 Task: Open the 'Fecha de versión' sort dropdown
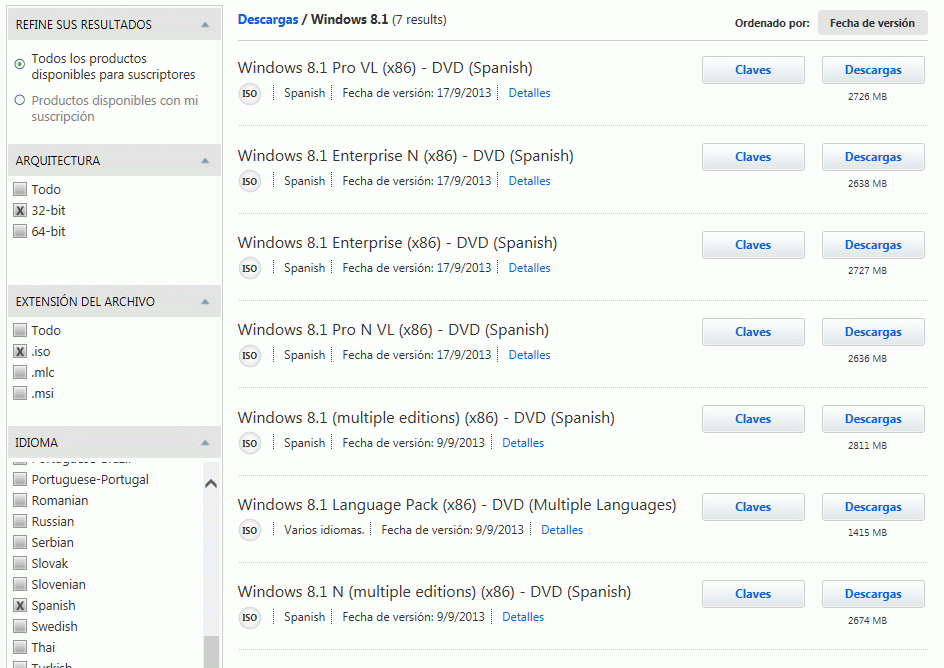coord(872,23)
